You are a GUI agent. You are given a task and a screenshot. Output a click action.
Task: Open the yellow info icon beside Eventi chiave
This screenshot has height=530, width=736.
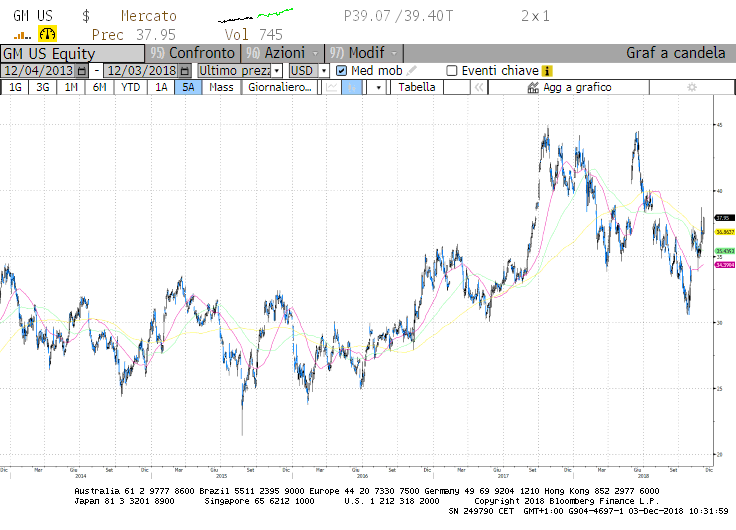click(546, 71)
